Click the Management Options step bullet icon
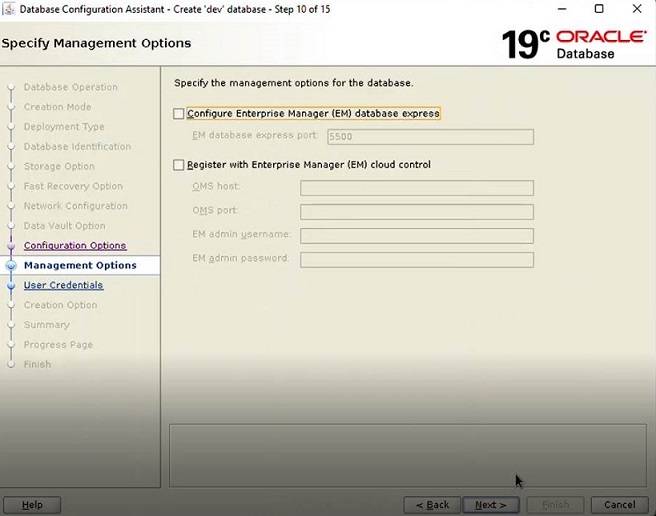 (11, 265)
